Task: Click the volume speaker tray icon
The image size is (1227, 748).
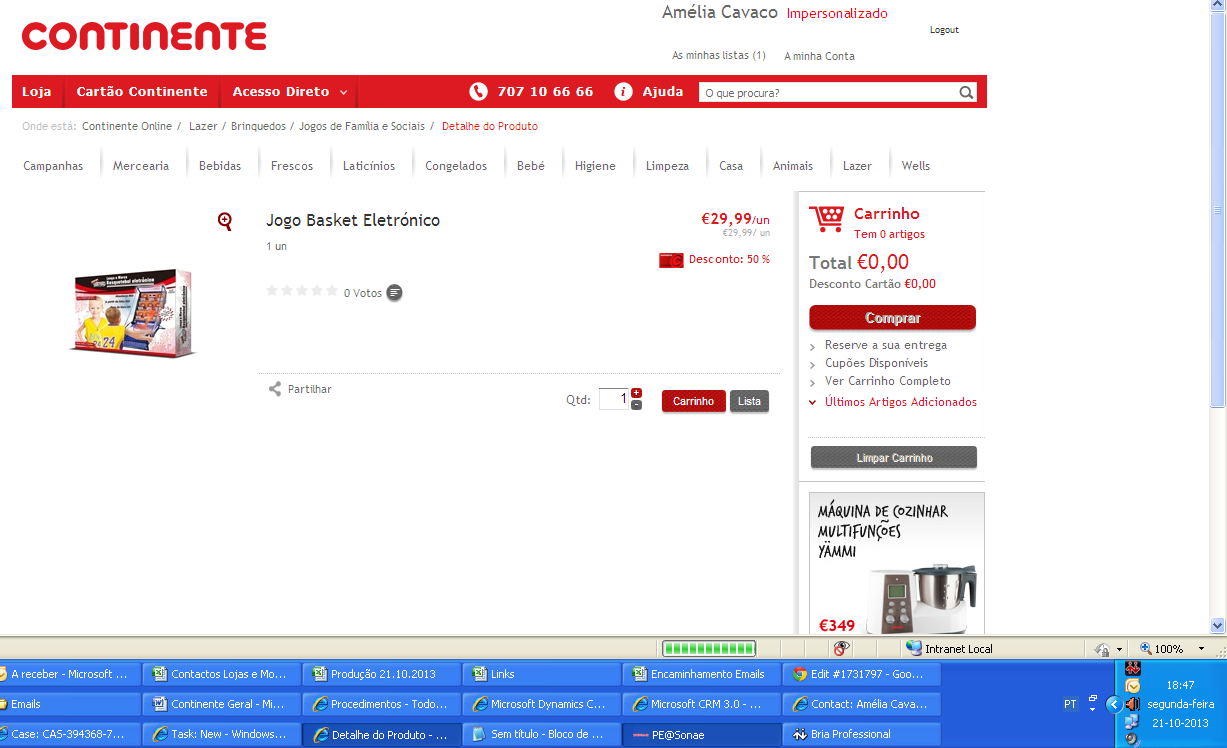Action: 1132,703
